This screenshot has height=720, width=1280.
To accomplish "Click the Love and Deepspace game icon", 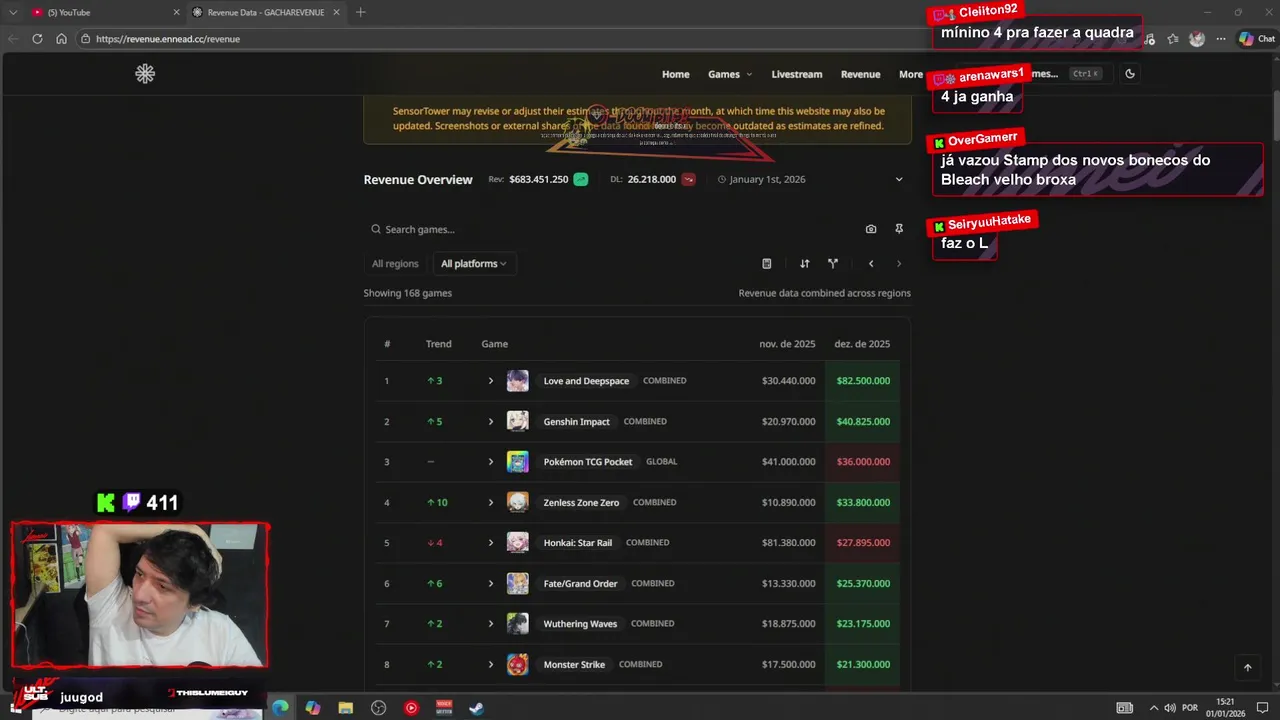I will pos(517,381).
